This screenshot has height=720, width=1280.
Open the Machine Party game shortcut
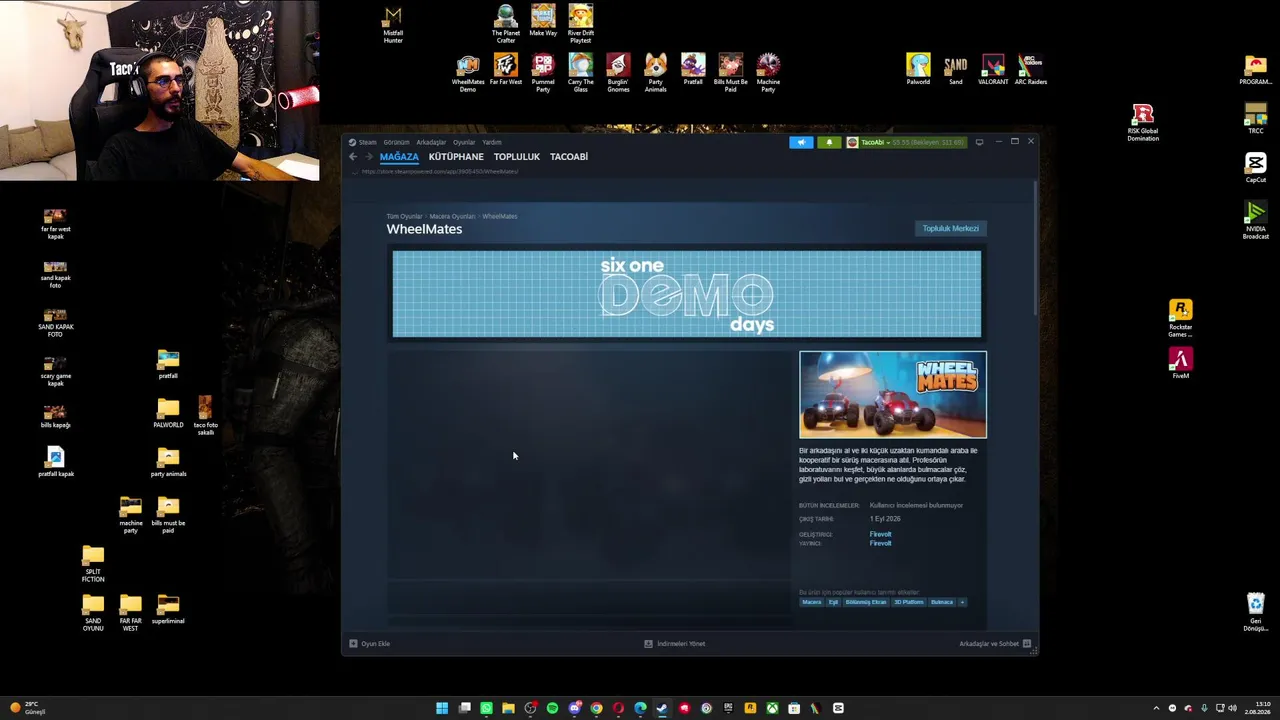(x=768, y=74)
